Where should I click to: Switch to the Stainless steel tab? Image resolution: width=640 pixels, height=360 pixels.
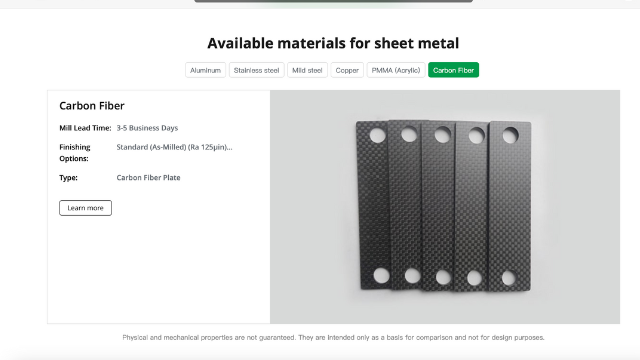point(256,70)
